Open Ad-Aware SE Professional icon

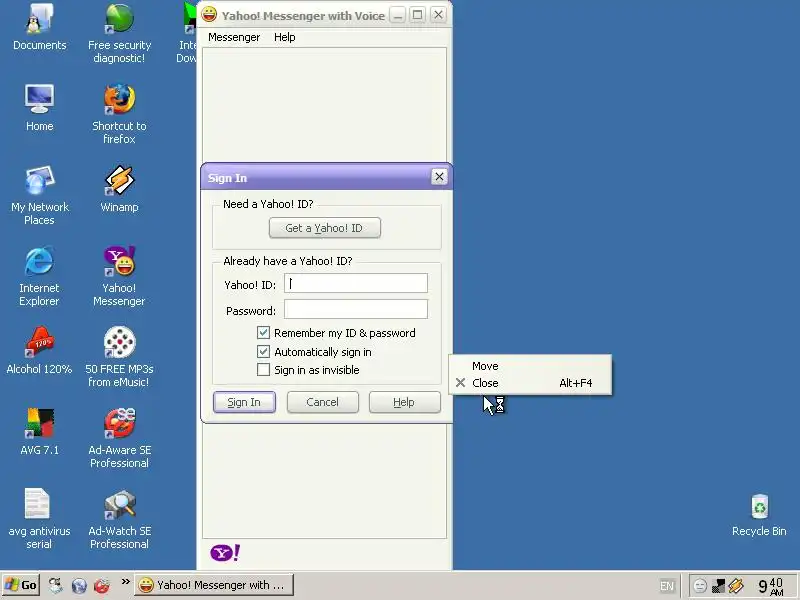[x=119, y=438]
